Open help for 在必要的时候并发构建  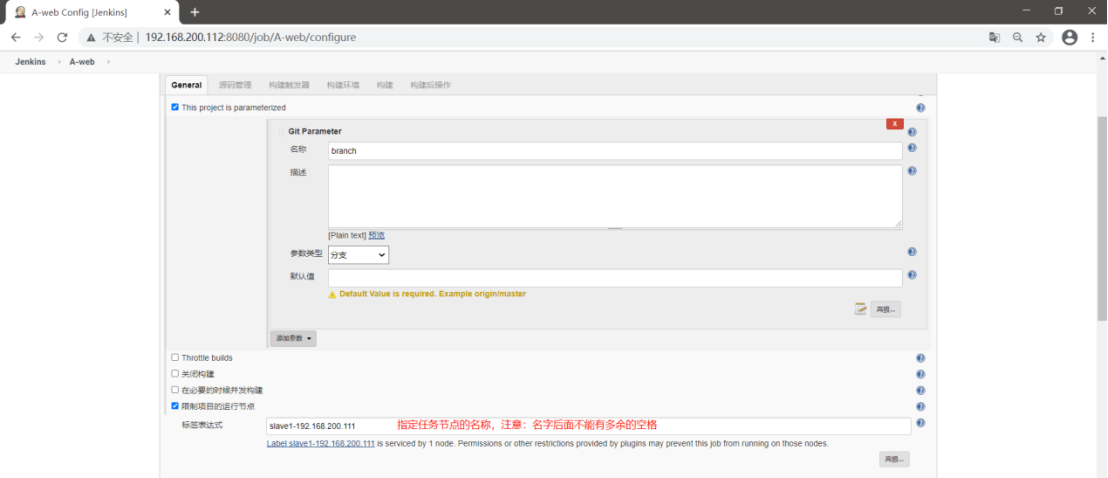[921, 390]
